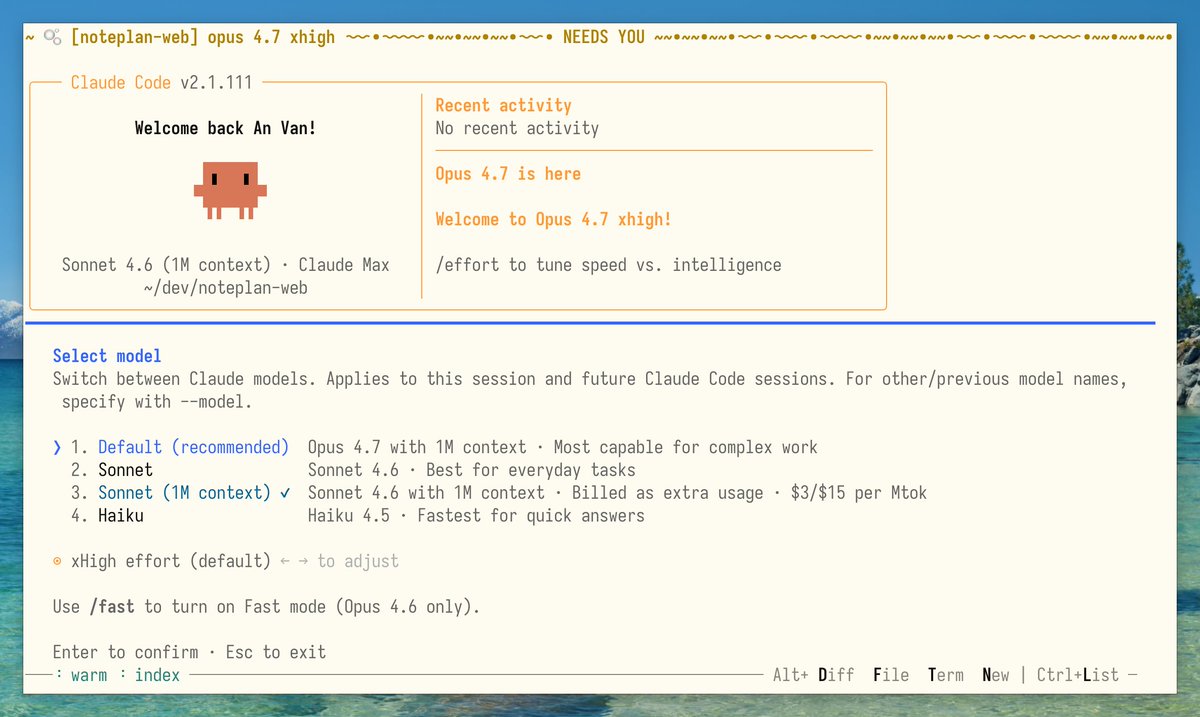Open Diff view in bottom status bar
The image size is (1200, 717).
836,675
